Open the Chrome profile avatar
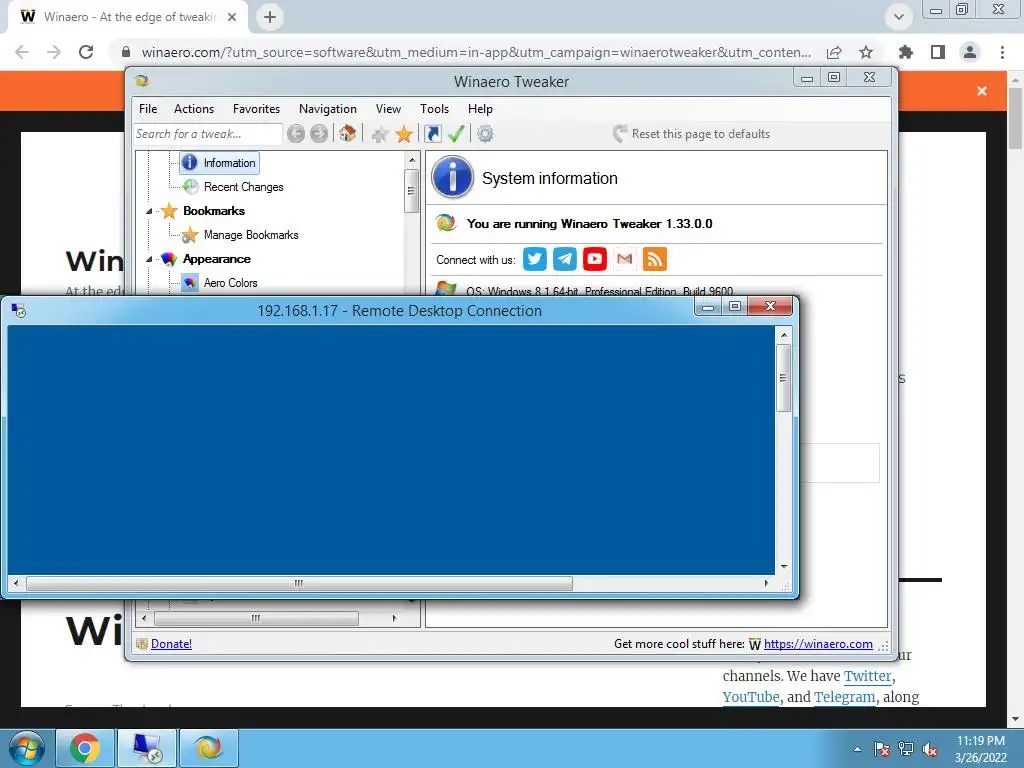This screenshot has height=768, width=1024. click(x=970, y=52)
